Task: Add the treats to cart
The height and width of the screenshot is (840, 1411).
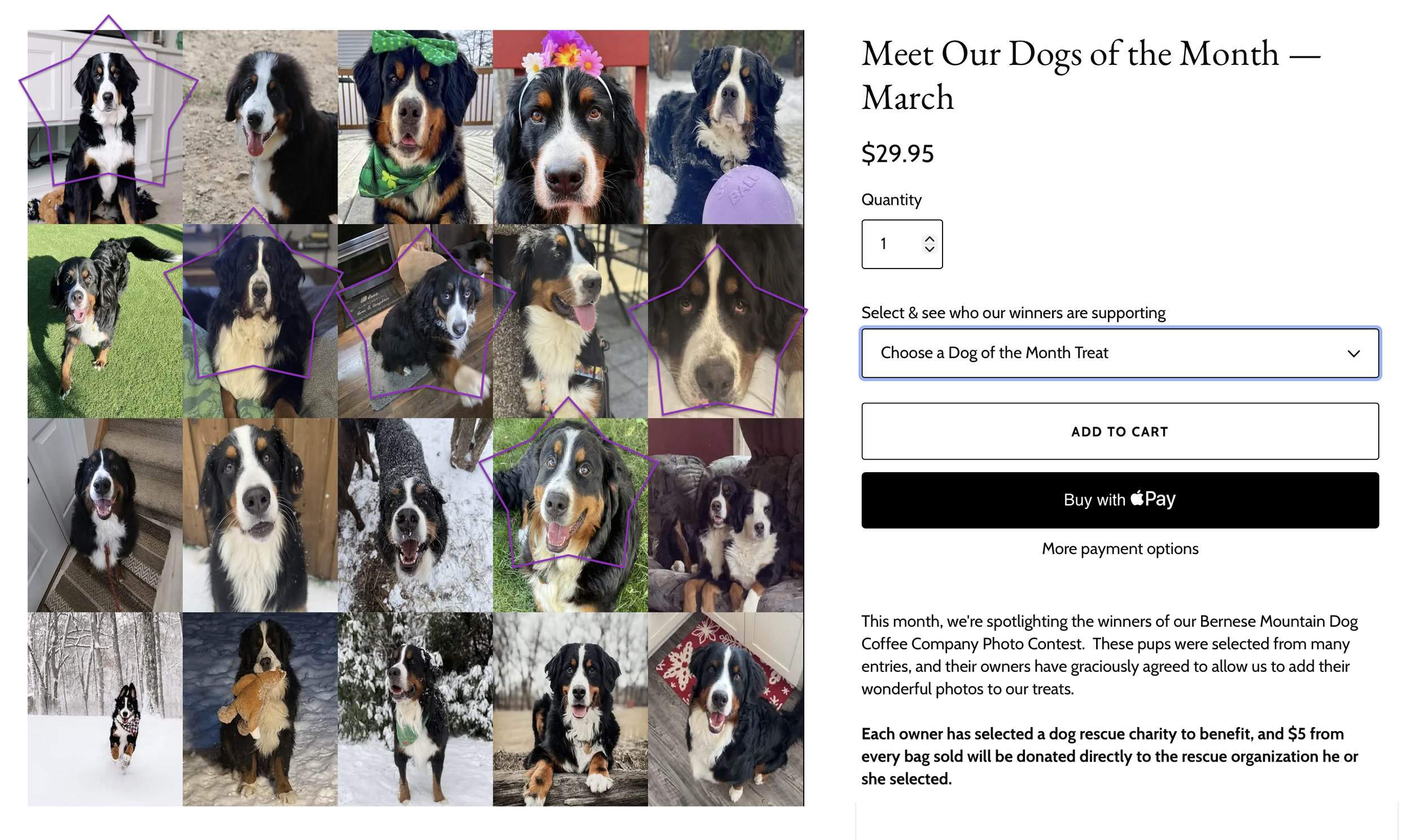Action: tap(1120, 432)
